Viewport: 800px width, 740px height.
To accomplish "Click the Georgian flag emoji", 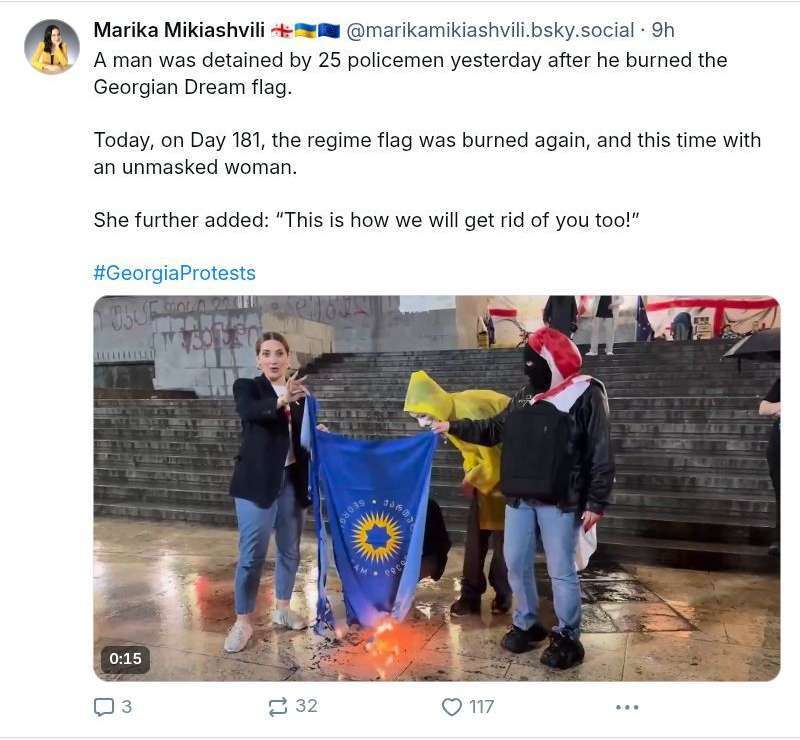I will [x=281, y=31].
